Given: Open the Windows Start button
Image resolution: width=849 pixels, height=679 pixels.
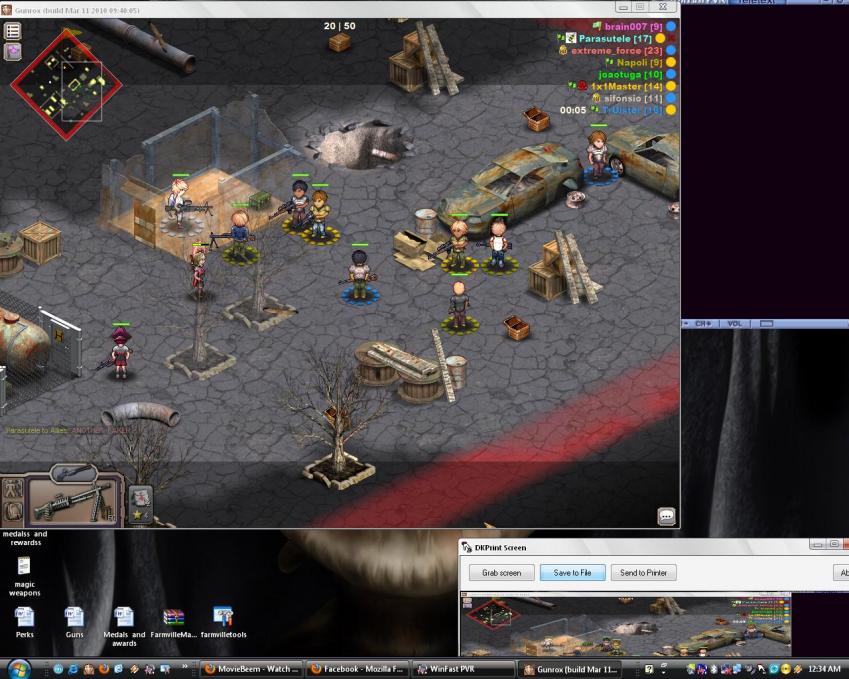Looking at the screenshot, I should (x=18, y=668).
